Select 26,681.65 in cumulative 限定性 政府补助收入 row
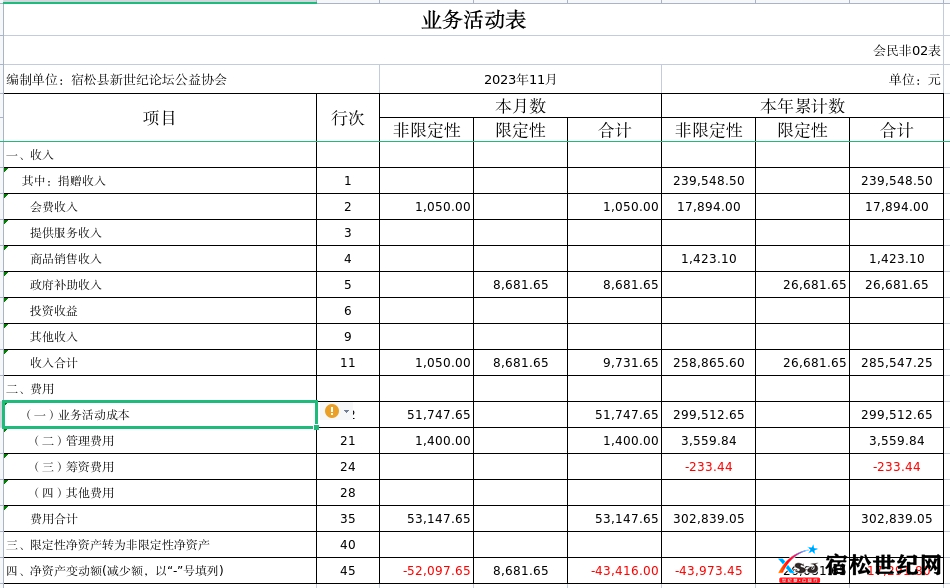The image size is (950, 588). [802, 285]
